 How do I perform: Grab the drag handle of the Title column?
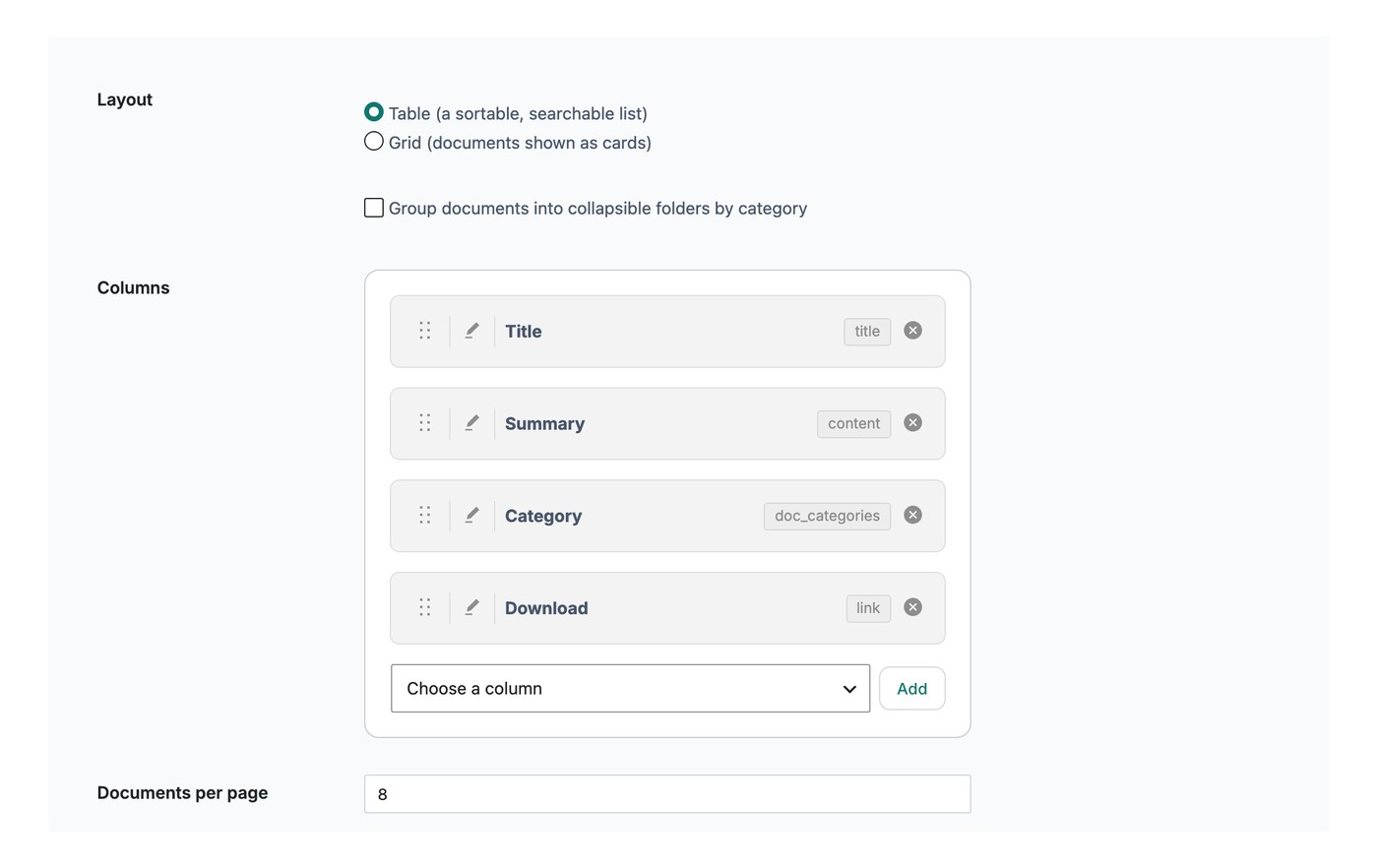click(424, 331)
